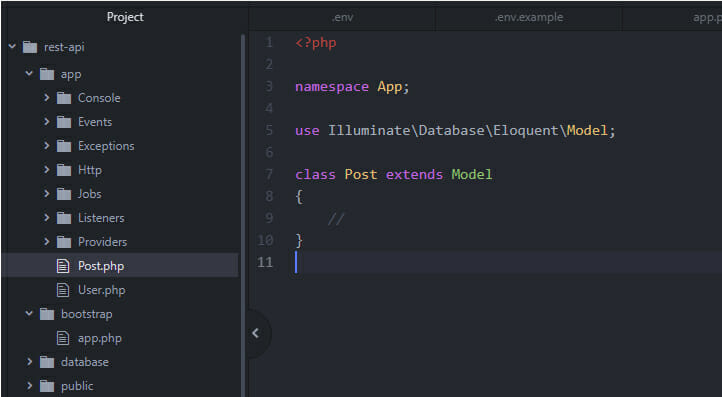Click the app.php file icon in bootstrap
Image resolution: width=722 pixels, height=397 pixels.
point(63,338)
